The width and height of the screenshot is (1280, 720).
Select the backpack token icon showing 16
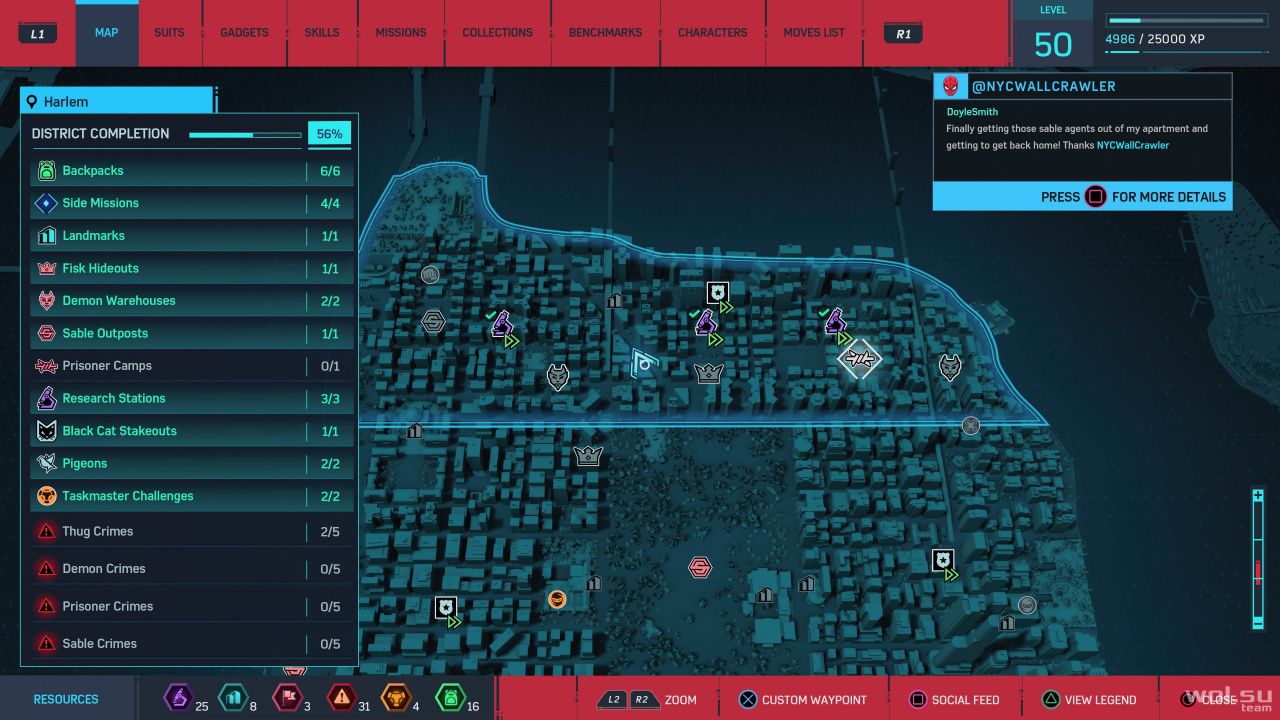tap(450, 697)
